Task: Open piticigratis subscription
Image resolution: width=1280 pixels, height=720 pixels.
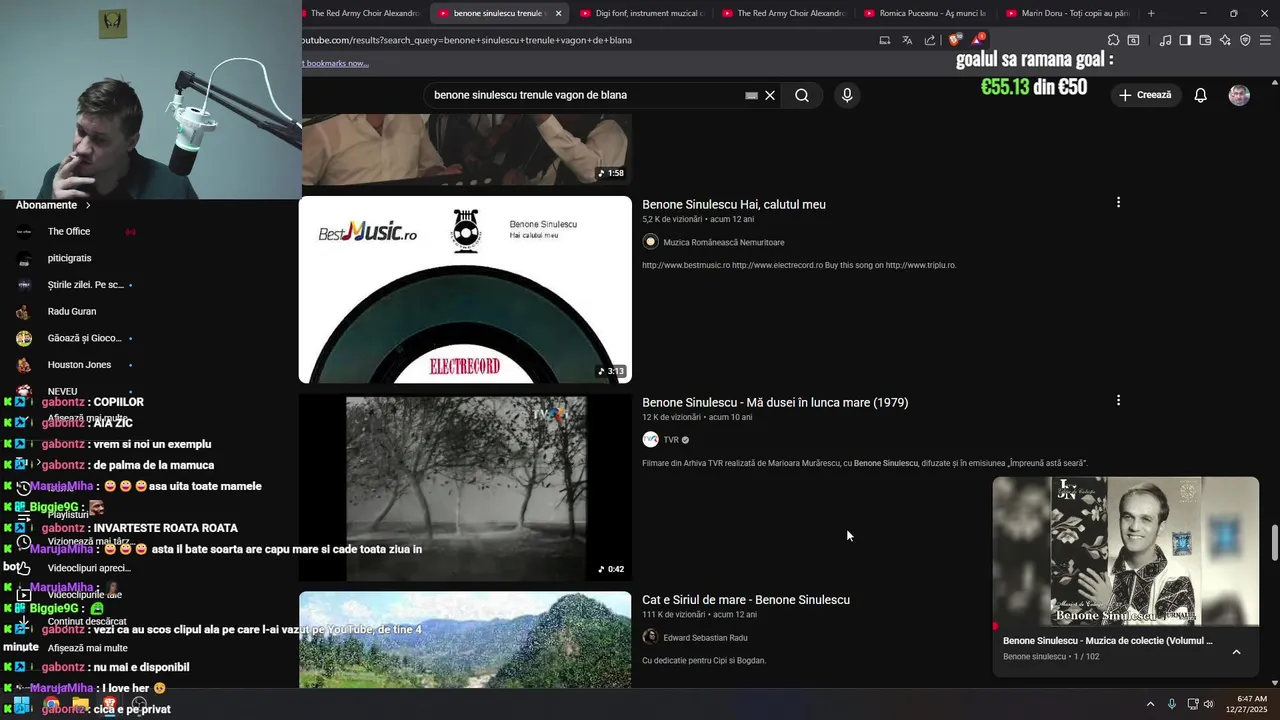Action: coord(69,258)
